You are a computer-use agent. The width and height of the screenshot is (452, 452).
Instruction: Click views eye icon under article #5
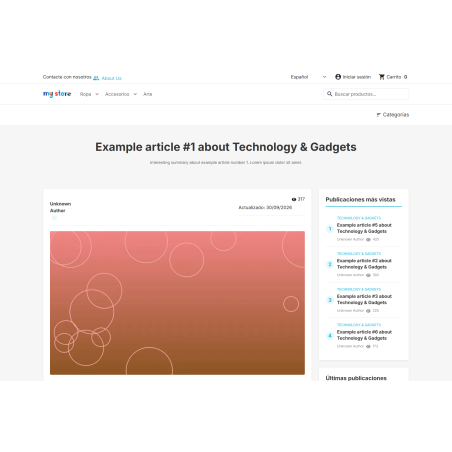[x=368, y=240]
